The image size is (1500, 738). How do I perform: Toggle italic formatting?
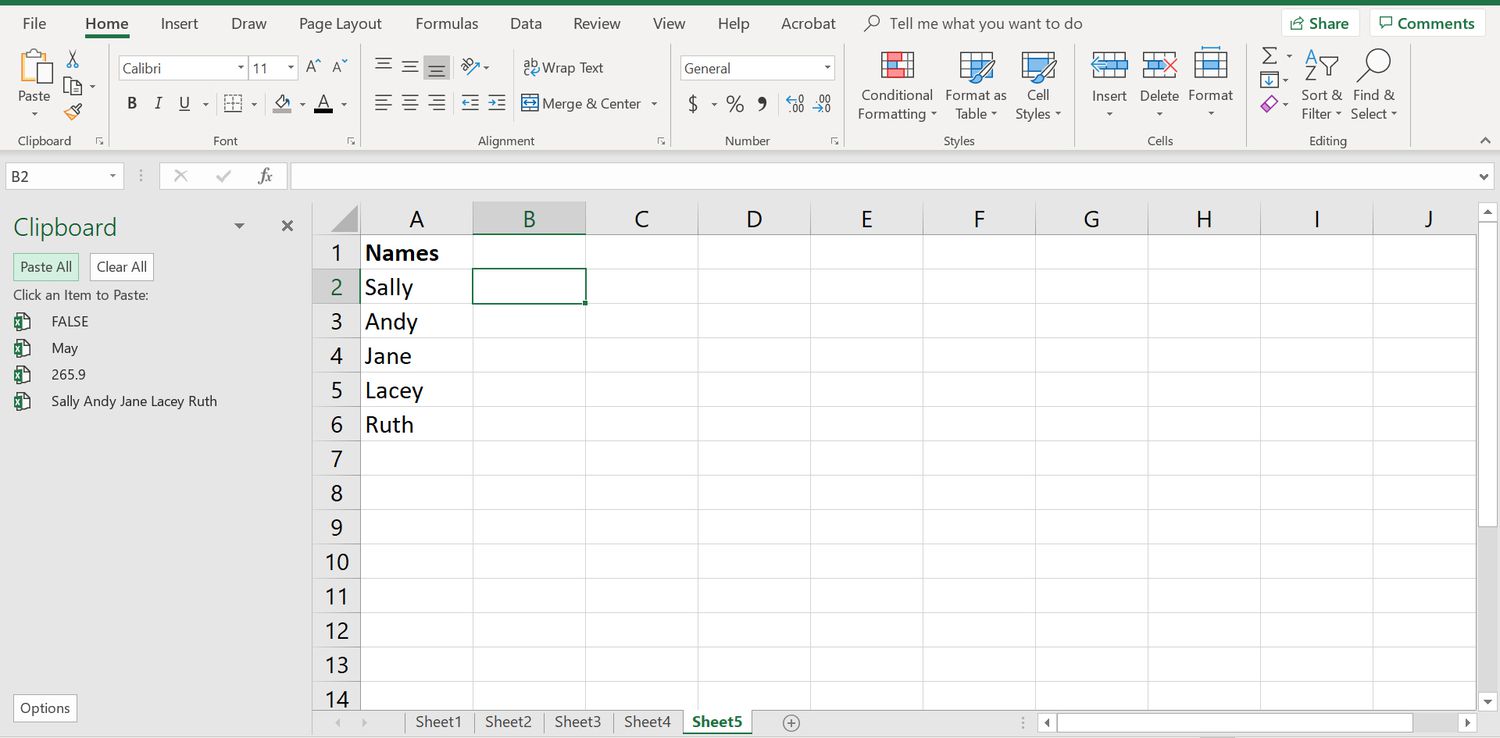coord(158,104)
